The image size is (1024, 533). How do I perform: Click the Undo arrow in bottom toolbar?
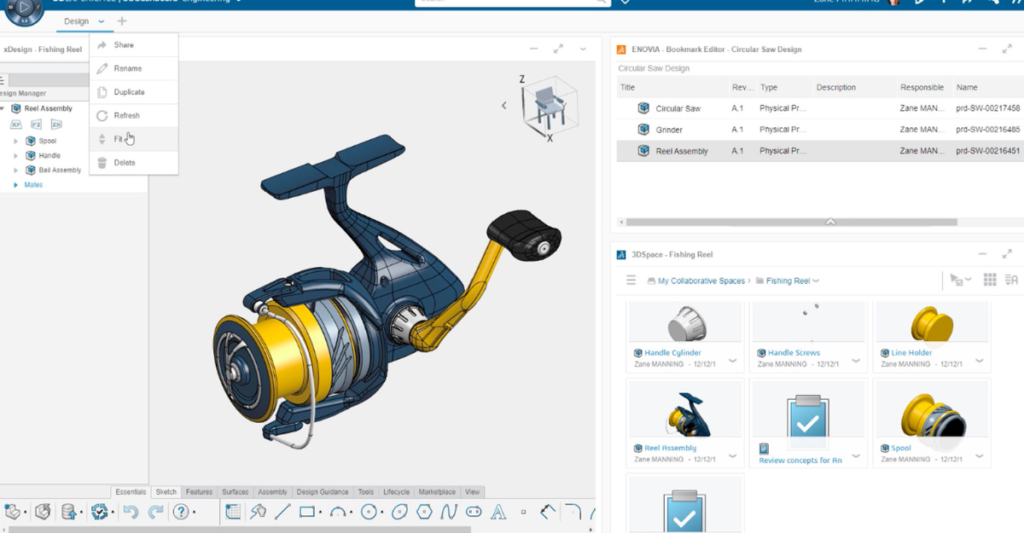point(130,512)
